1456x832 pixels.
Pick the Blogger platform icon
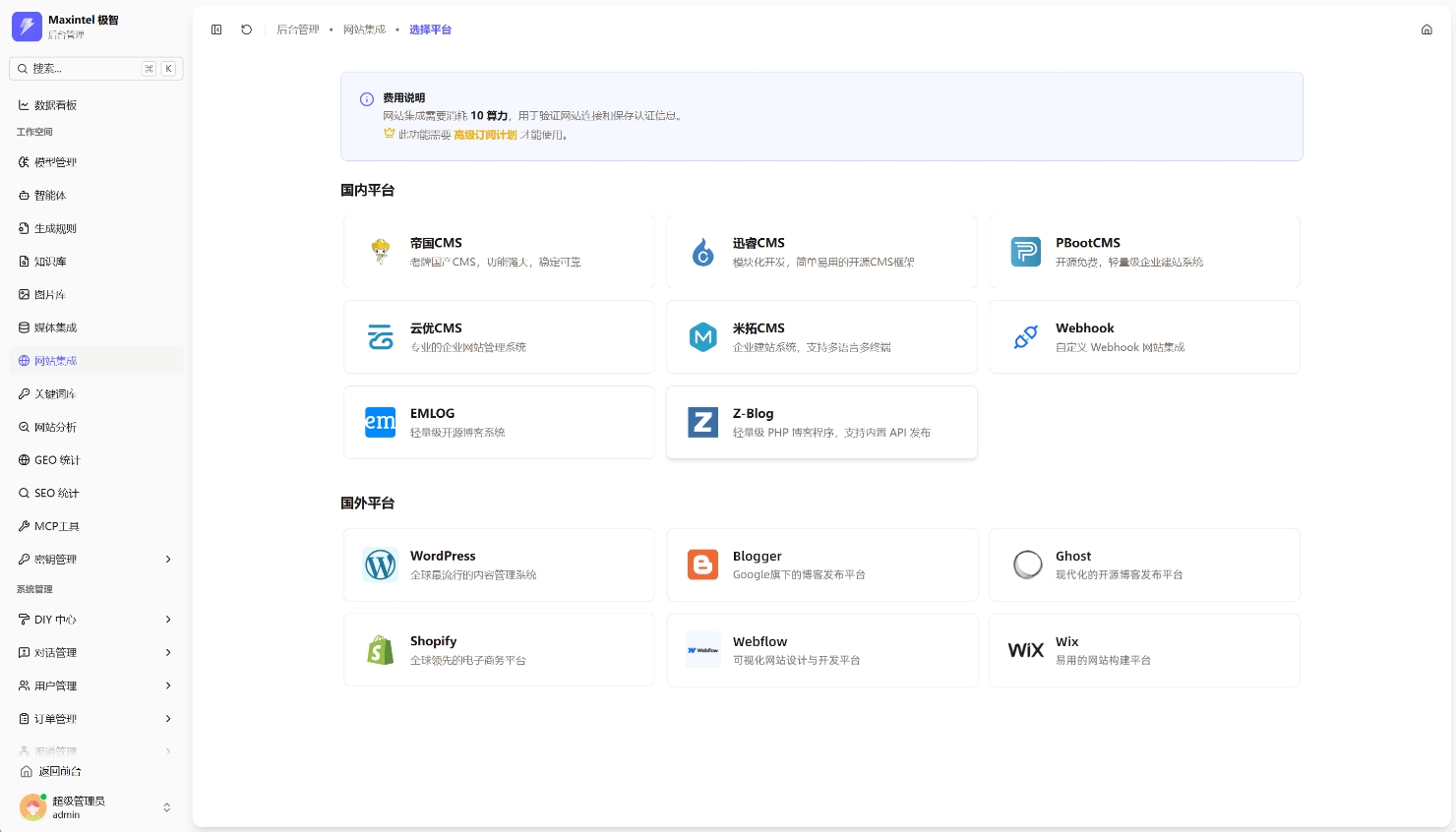pos(702,565)
